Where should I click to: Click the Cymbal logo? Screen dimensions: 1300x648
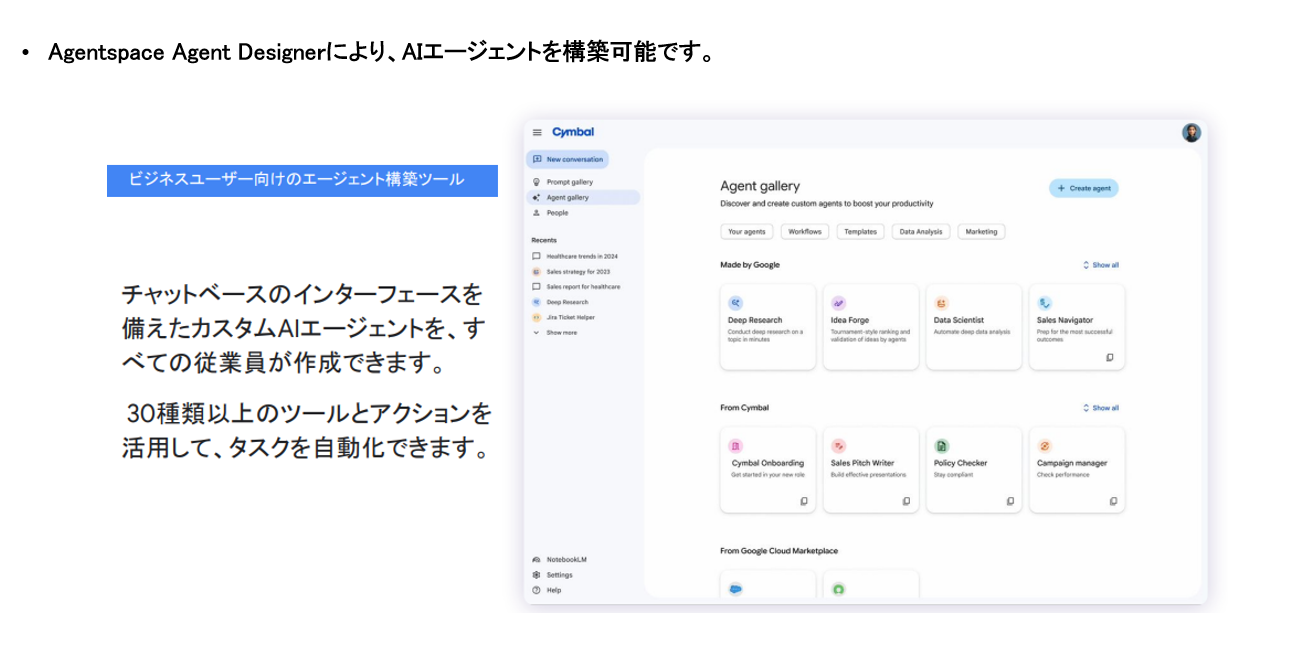pos(573,132)
